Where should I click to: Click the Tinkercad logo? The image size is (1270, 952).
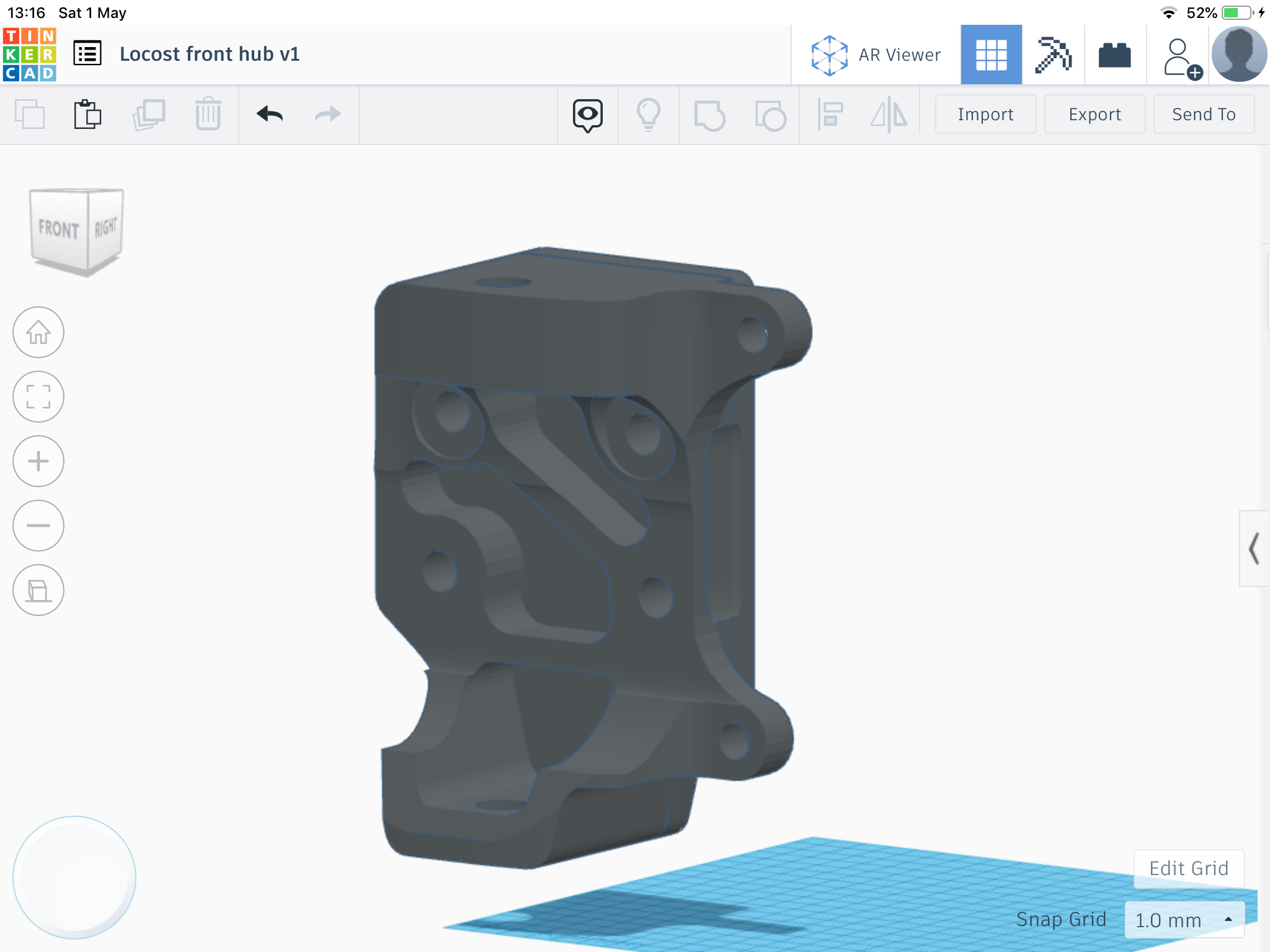tap(30, 55)
